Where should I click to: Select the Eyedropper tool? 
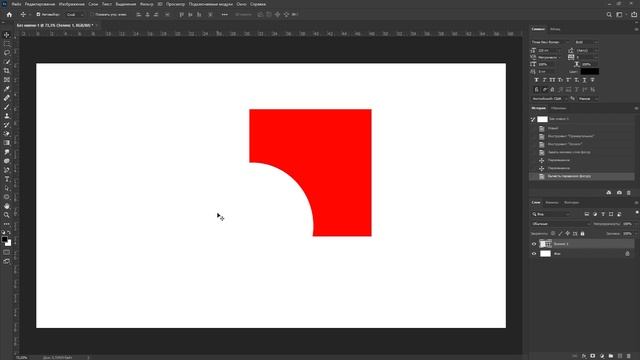pyautogui.click(x=7, y=89)
